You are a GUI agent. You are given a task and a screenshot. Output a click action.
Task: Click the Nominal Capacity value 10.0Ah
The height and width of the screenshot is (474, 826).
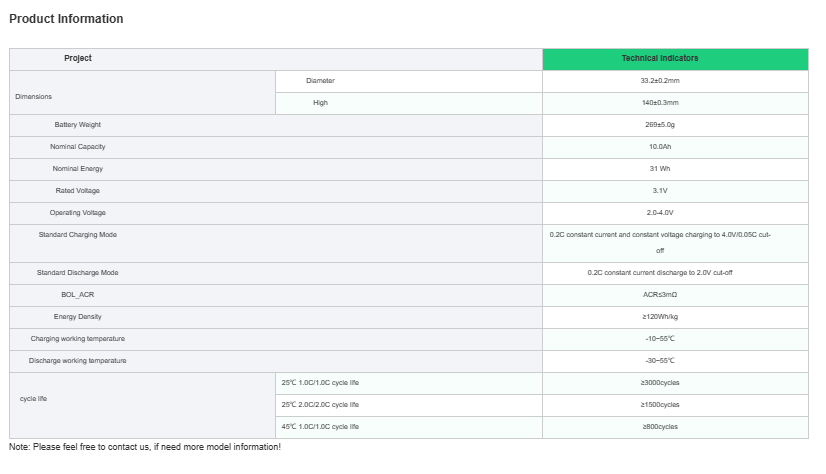660,147
